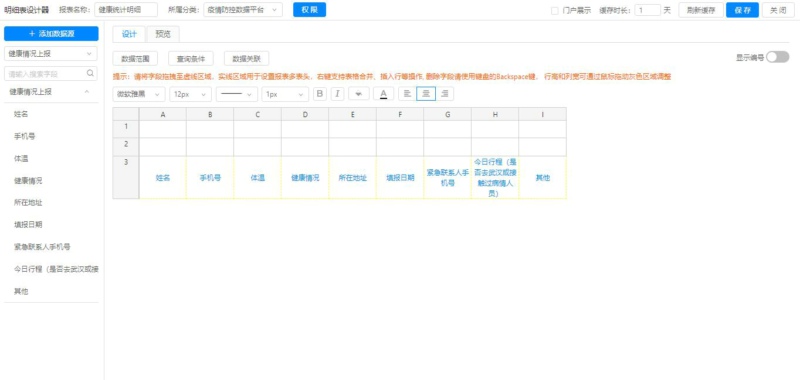Align cell text center
The width and height of the screenshot is (800, 380).
426,94
